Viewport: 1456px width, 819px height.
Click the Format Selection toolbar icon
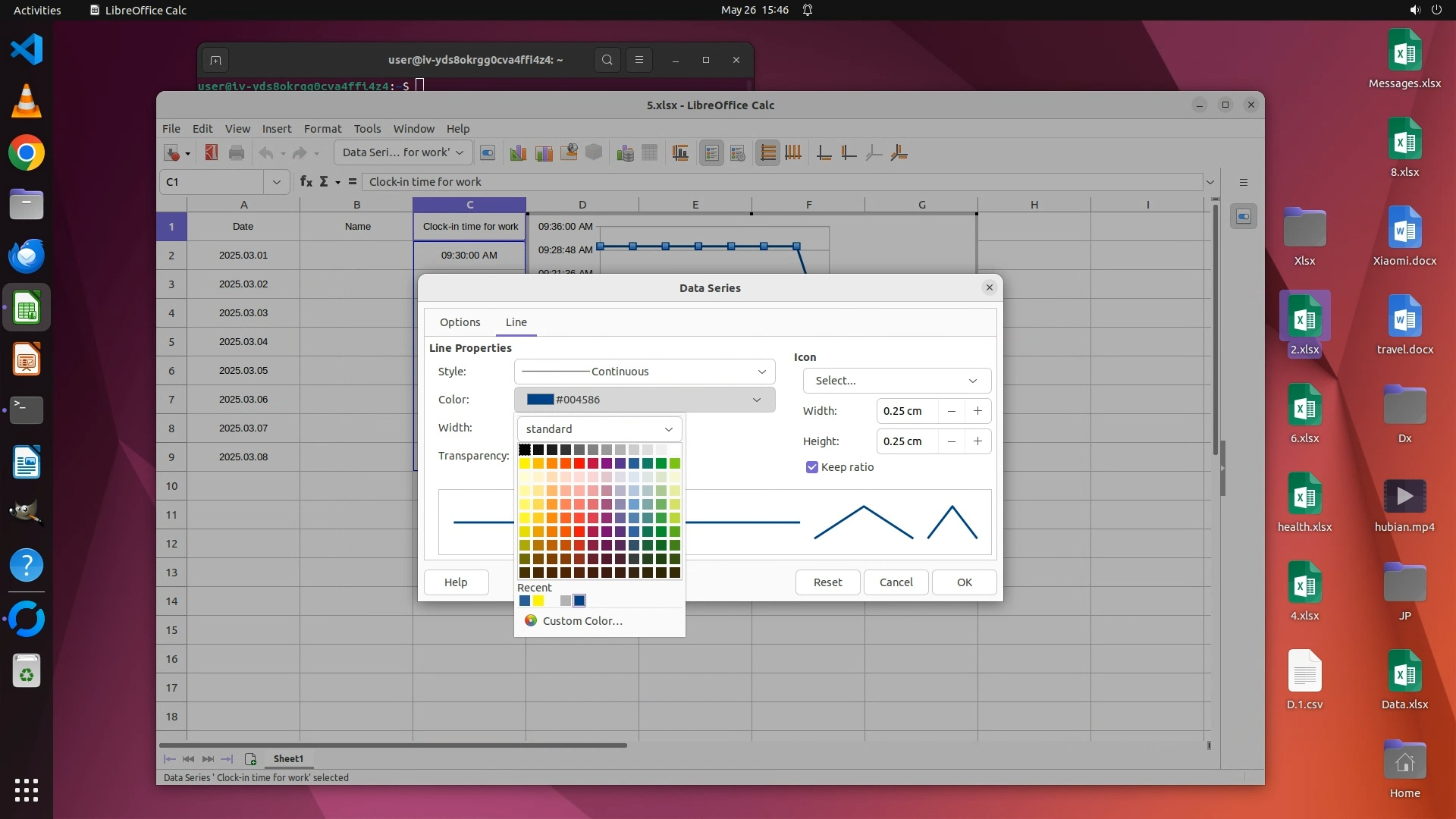coord(488,153)
